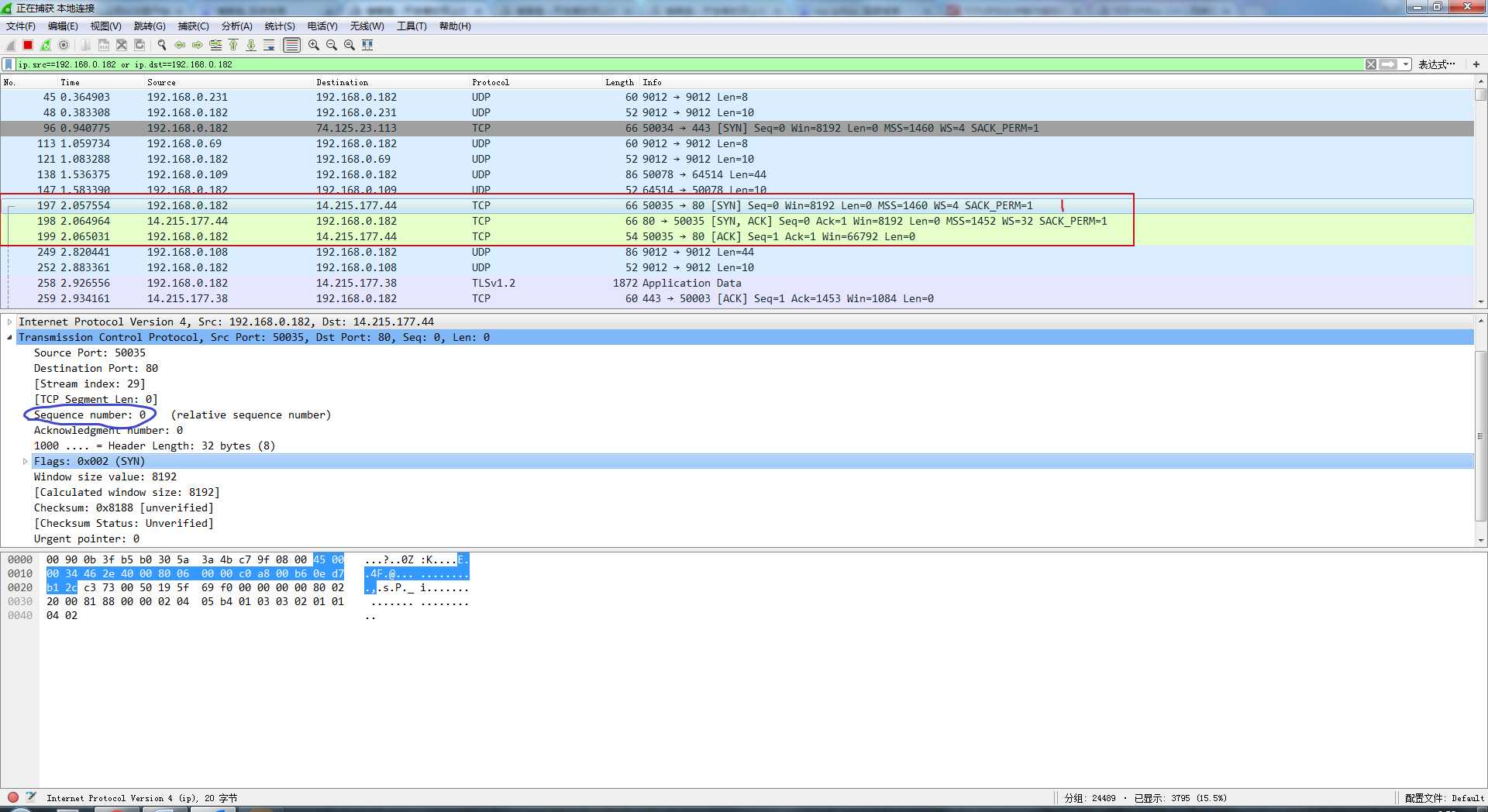Open the 文件(F) menu

click(x=21, y=26)
